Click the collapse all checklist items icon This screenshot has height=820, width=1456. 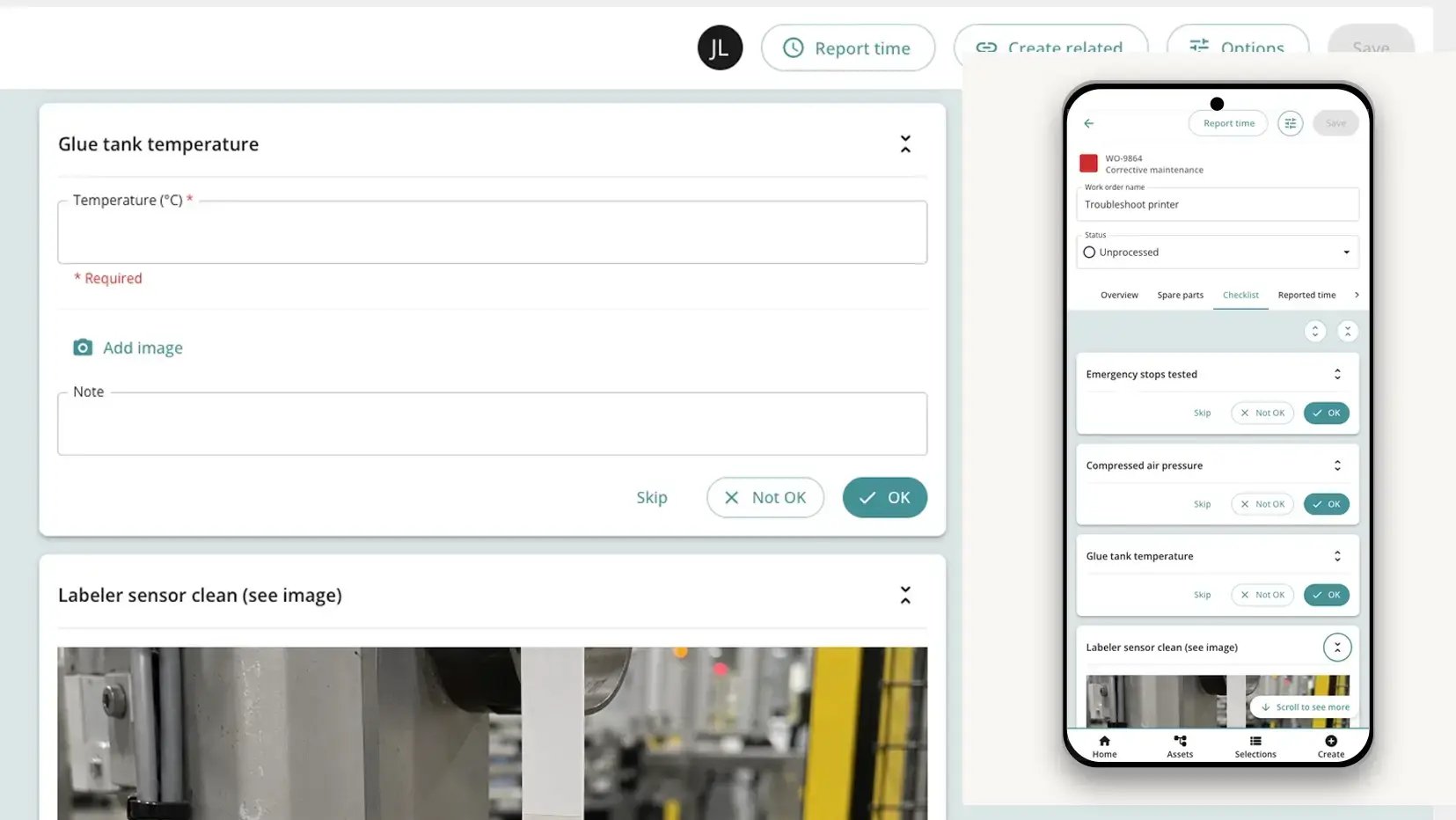point(1348,332)
